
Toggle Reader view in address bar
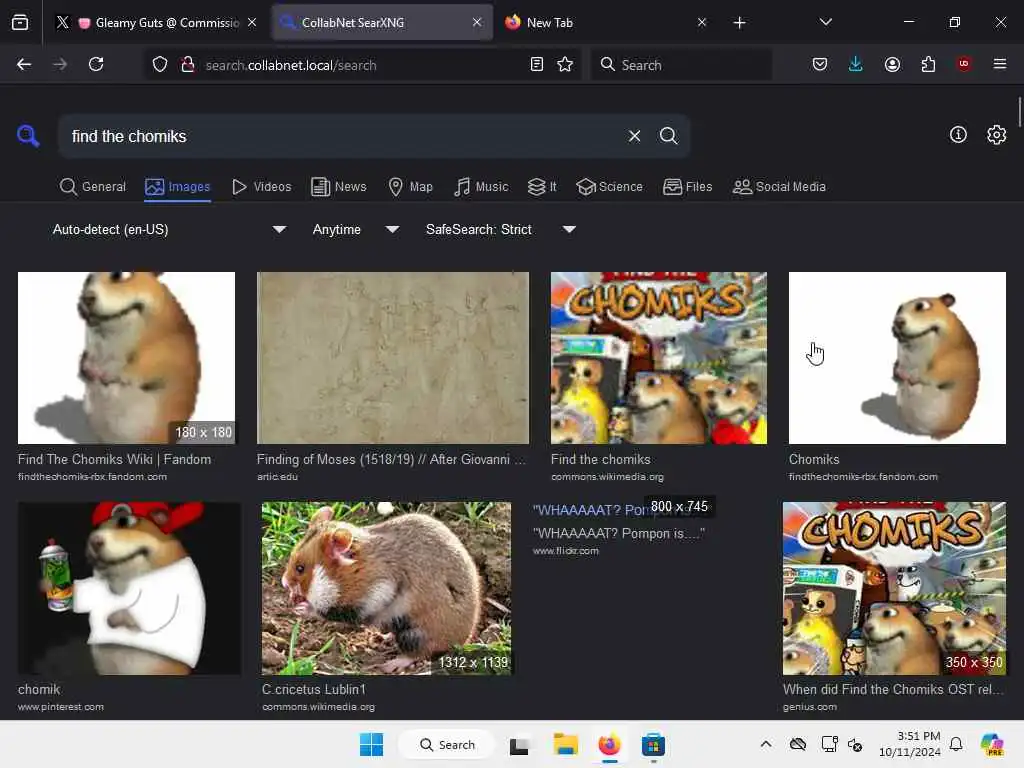[537, 64]
